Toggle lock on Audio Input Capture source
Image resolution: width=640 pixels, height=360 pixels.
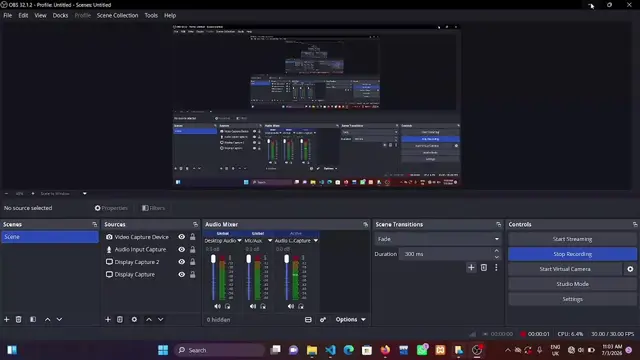click(x=193, y=249)
